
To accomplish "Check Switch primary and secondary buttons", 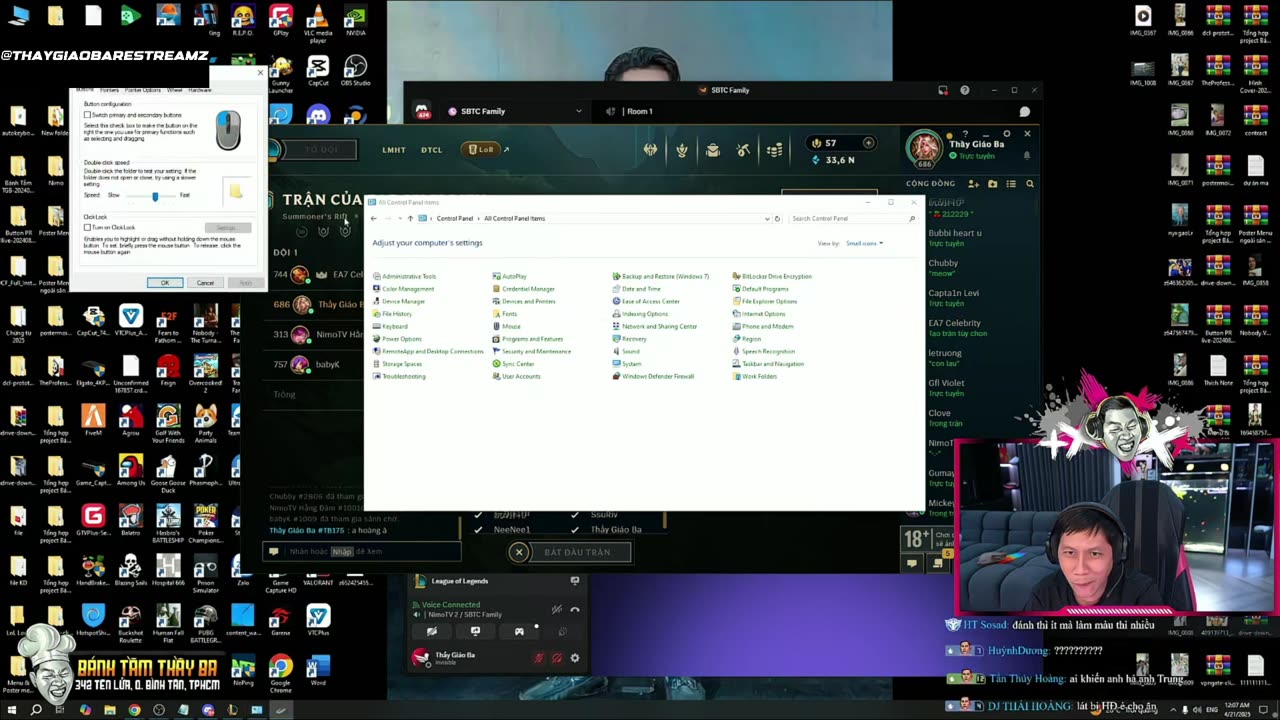I will click(88, 115).
